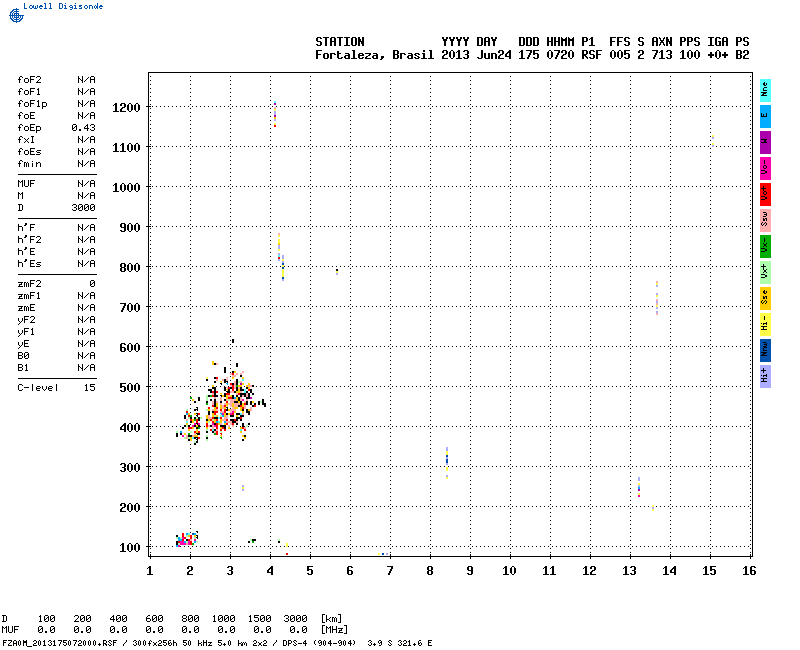This screenshot has height=650, width=800.
Task: Select the magenta Vo- legend swatch
Action: [x=765, y=168]
